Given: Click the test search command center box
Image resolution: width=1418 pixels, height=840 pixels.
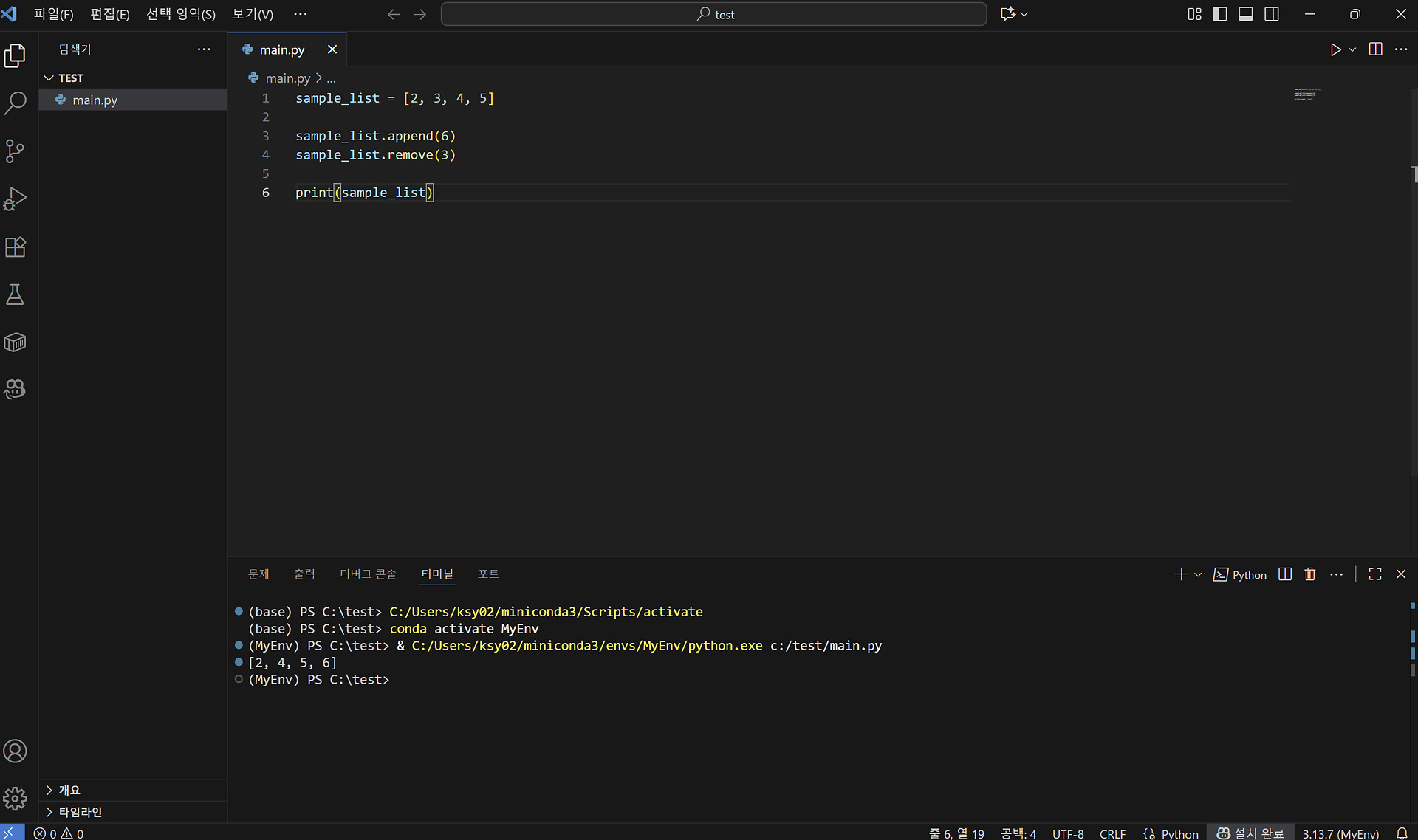Looking at the screenshot, I should coord(713,14).
